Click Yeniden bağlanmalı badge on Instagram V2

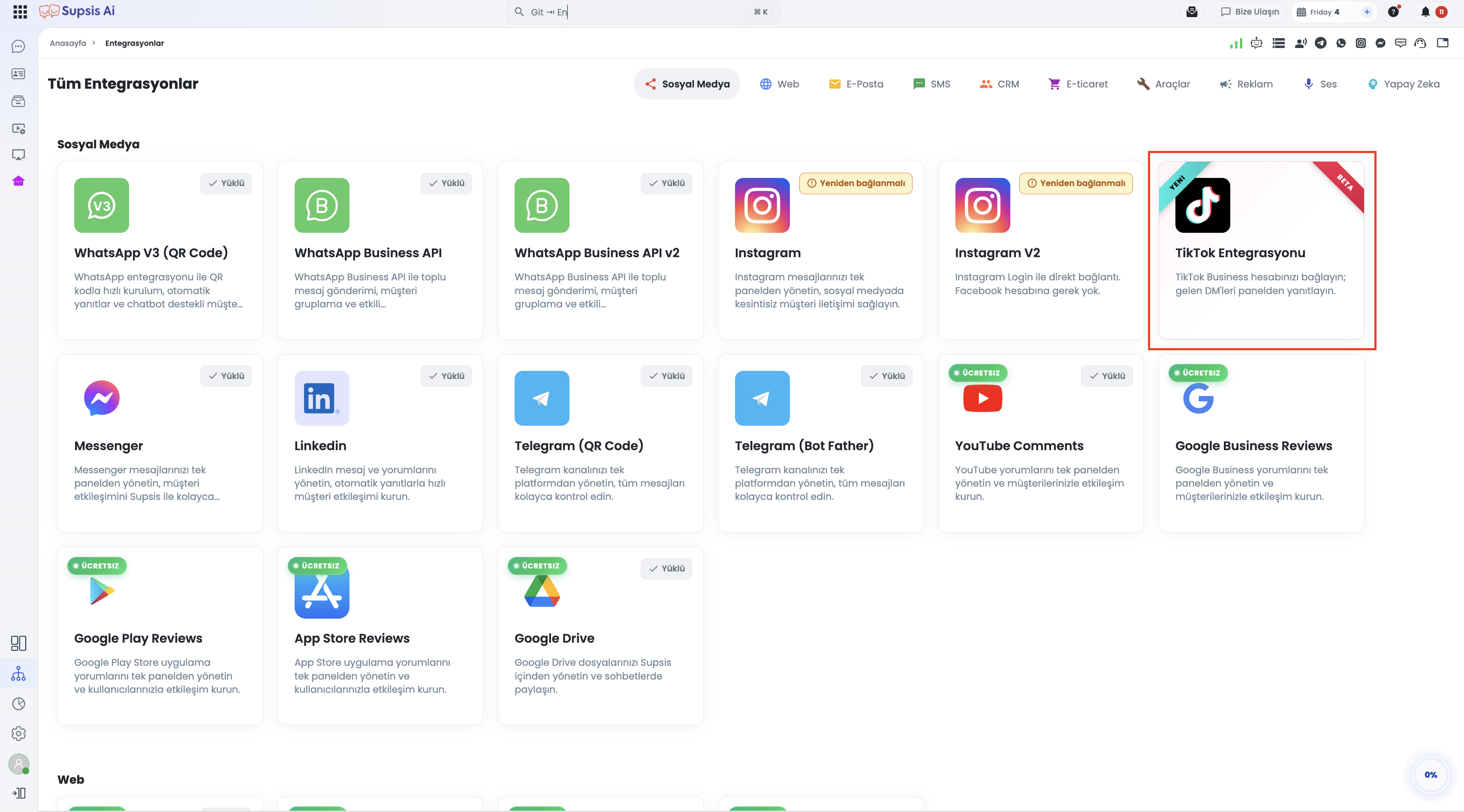click(x=1075, y=183)
